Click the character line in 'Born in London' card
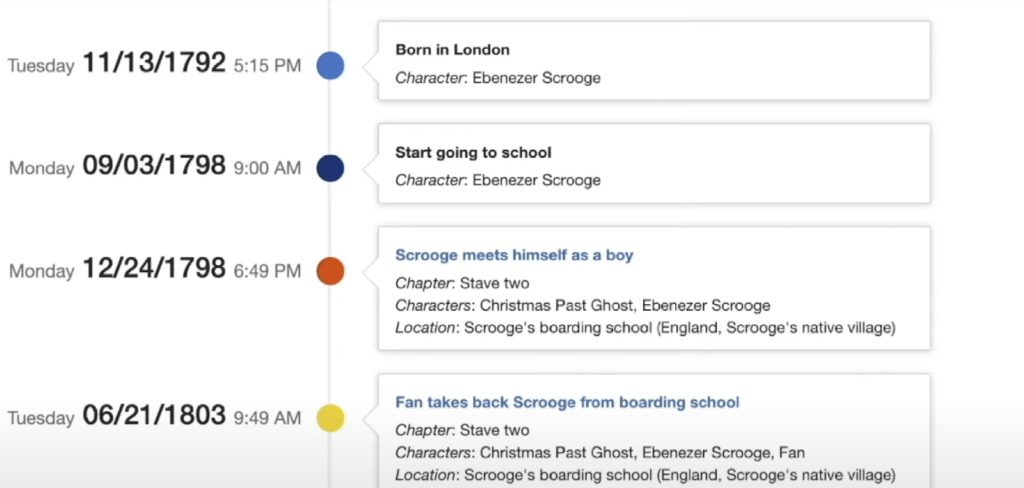The width and height of the screenshot is (1024, 488). click(x=498, y=77)
